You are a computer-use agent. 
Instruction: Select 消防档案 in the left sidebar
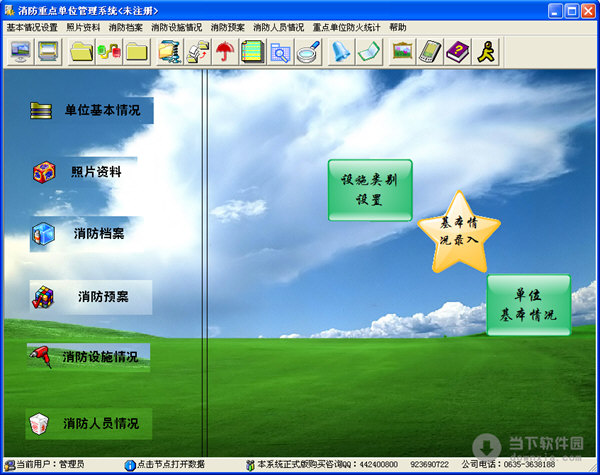pyautogui.click(x=86, y=233)
